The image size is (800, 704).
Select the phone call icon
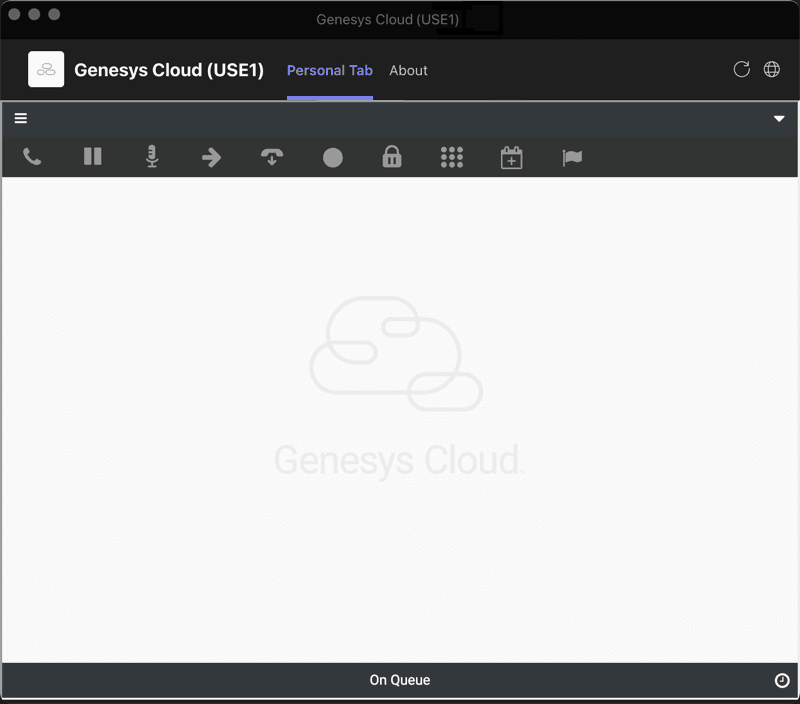tap(31, 157)
